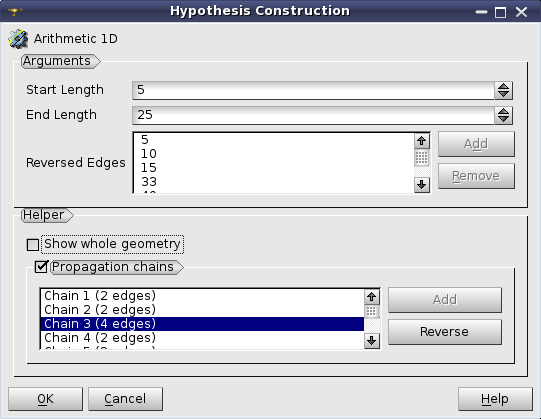Image resolution: width=541 pixels, height=419 pixels.
Task: Click into the Start Length field
Action: [313, 90]
